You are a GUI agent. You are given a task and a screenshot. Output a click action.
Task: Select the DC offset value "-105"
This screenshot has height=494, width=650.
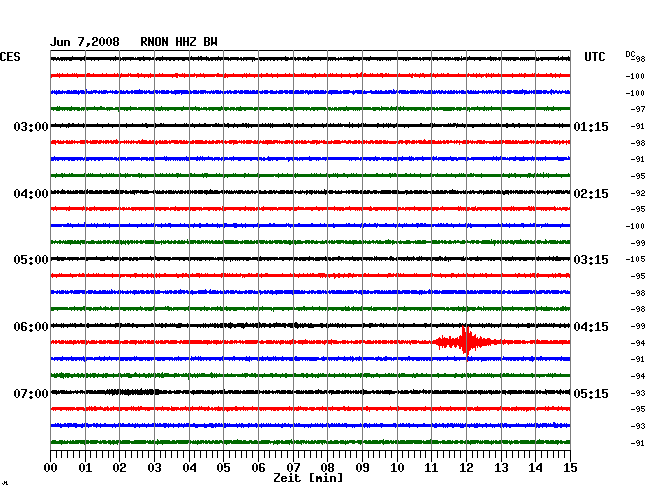635,259
